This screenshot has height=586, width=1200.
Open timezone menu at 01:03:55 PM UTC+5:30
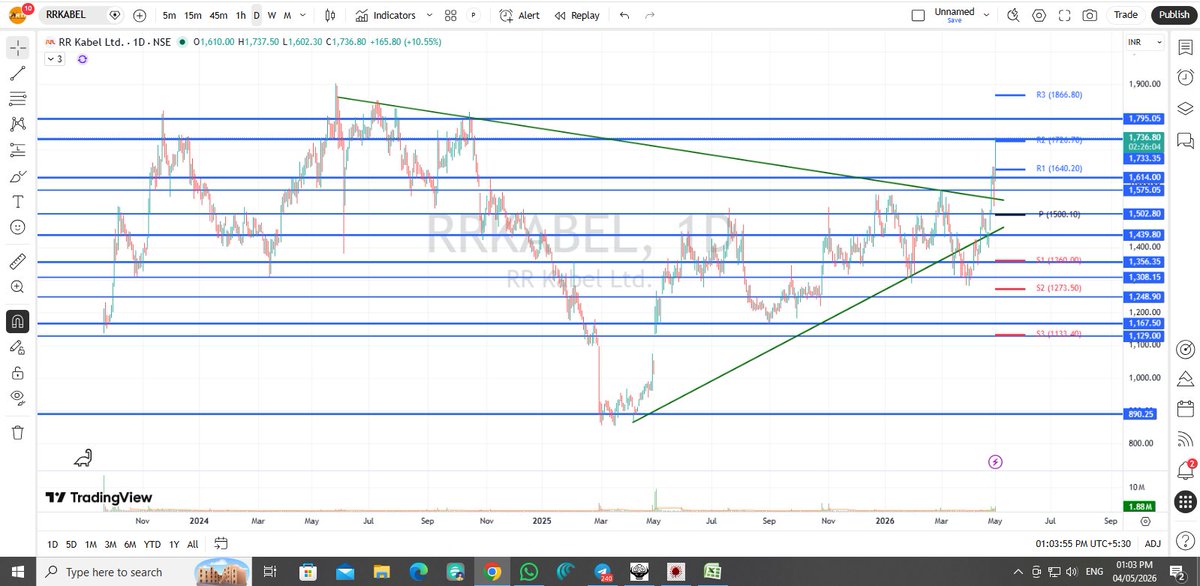point(1083,544)
